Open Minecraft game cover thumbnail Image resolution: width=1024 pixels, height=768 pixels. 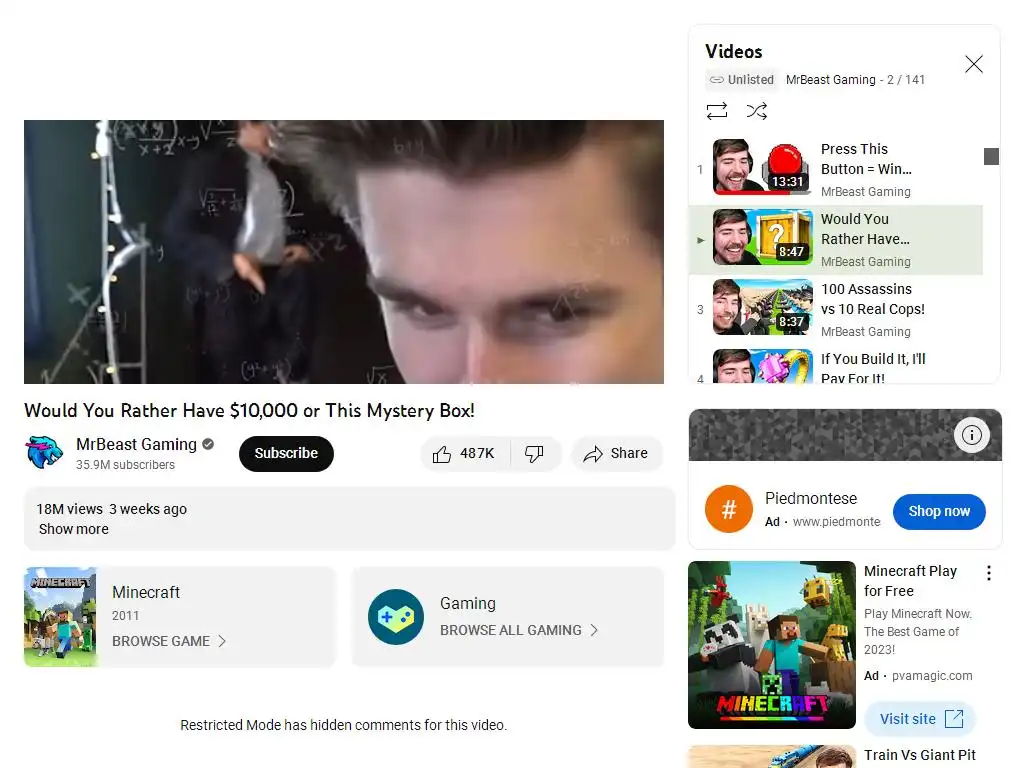pos(61,616)
